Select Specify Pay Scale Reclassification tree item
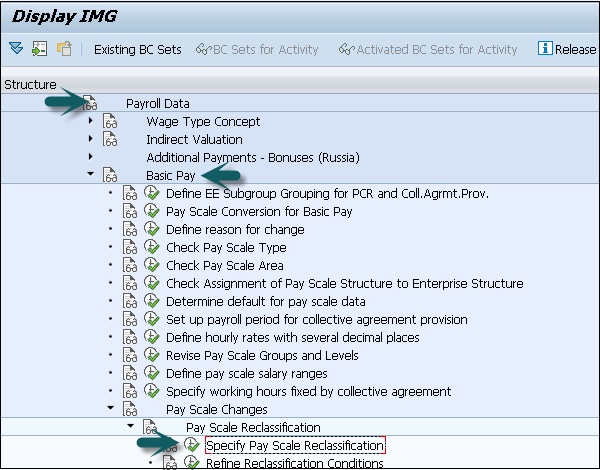The width and height of the screenshot is (600, 470). (x=294, y=445)
